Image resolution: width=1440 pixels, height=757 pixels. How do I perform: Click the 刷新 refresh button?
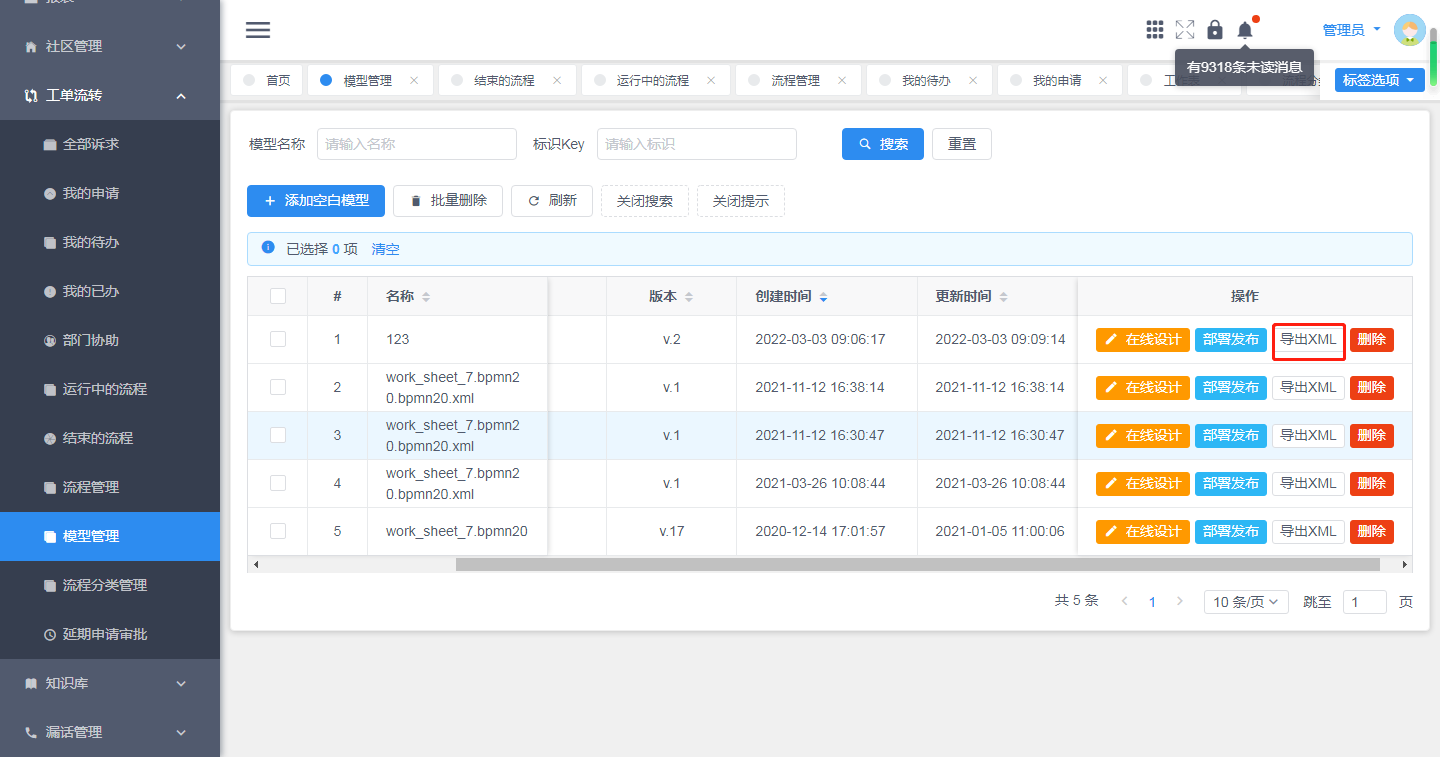[x=552, y=201]
